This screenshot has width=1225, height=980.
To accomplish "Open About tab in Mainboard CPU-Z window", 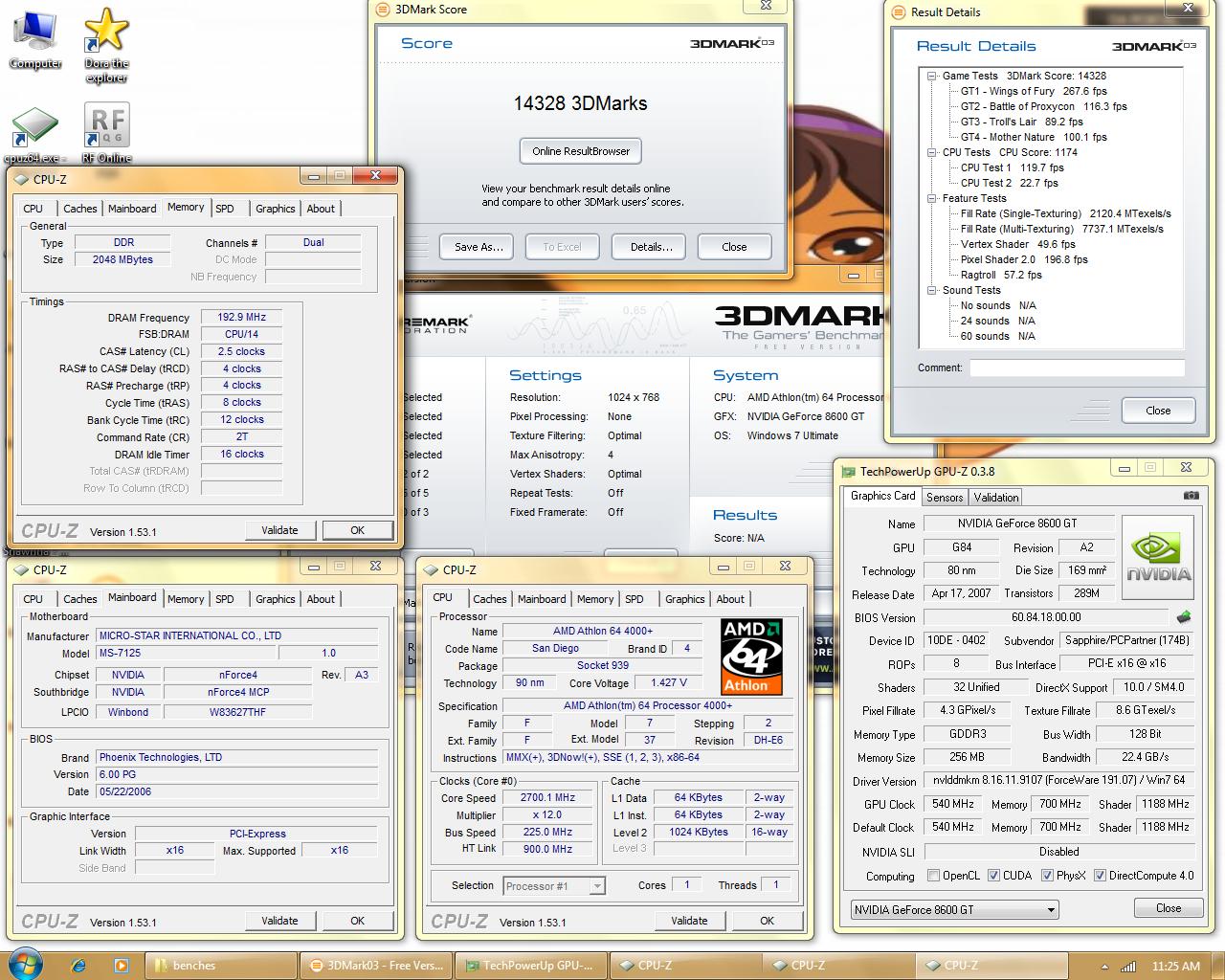I will pos(321,599).
